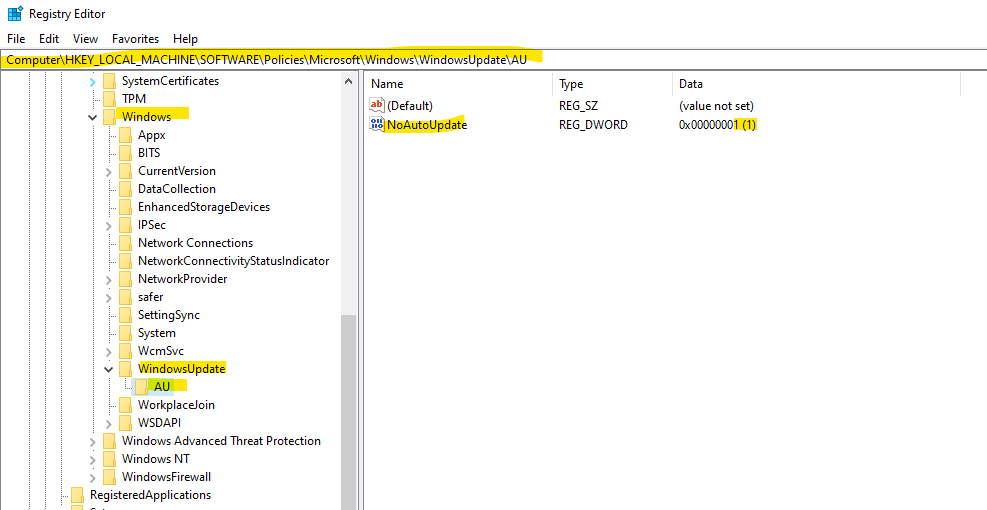The height and width of the screenshot is (510, 987).
Task: Select the WindowsUpdate folder icon
Action: coord(126,369)
